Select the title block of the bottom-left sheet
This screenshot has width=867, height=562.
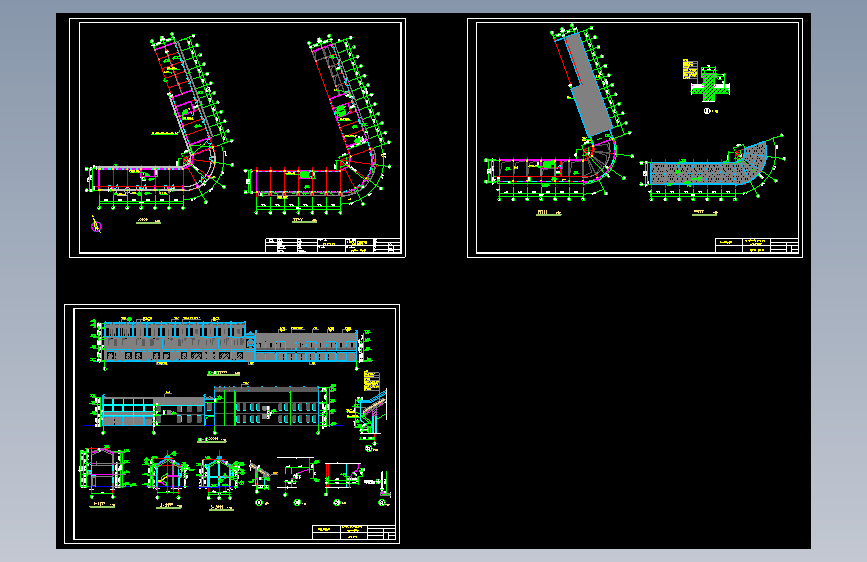pyautogui.click(x=354, y=532)
